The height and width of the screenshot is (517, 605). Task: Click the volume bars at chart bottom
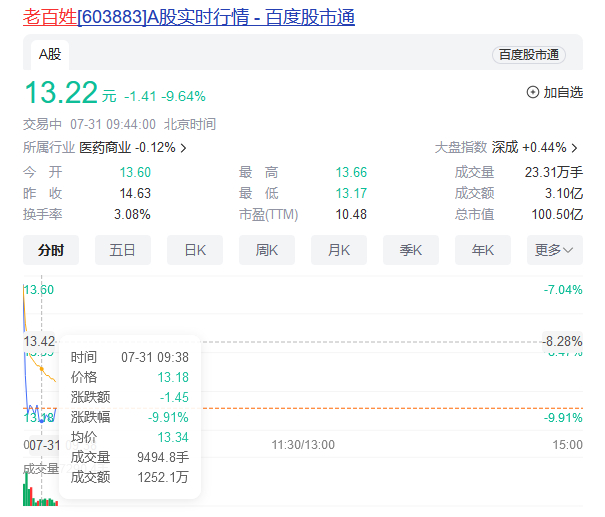pos(38,490)
